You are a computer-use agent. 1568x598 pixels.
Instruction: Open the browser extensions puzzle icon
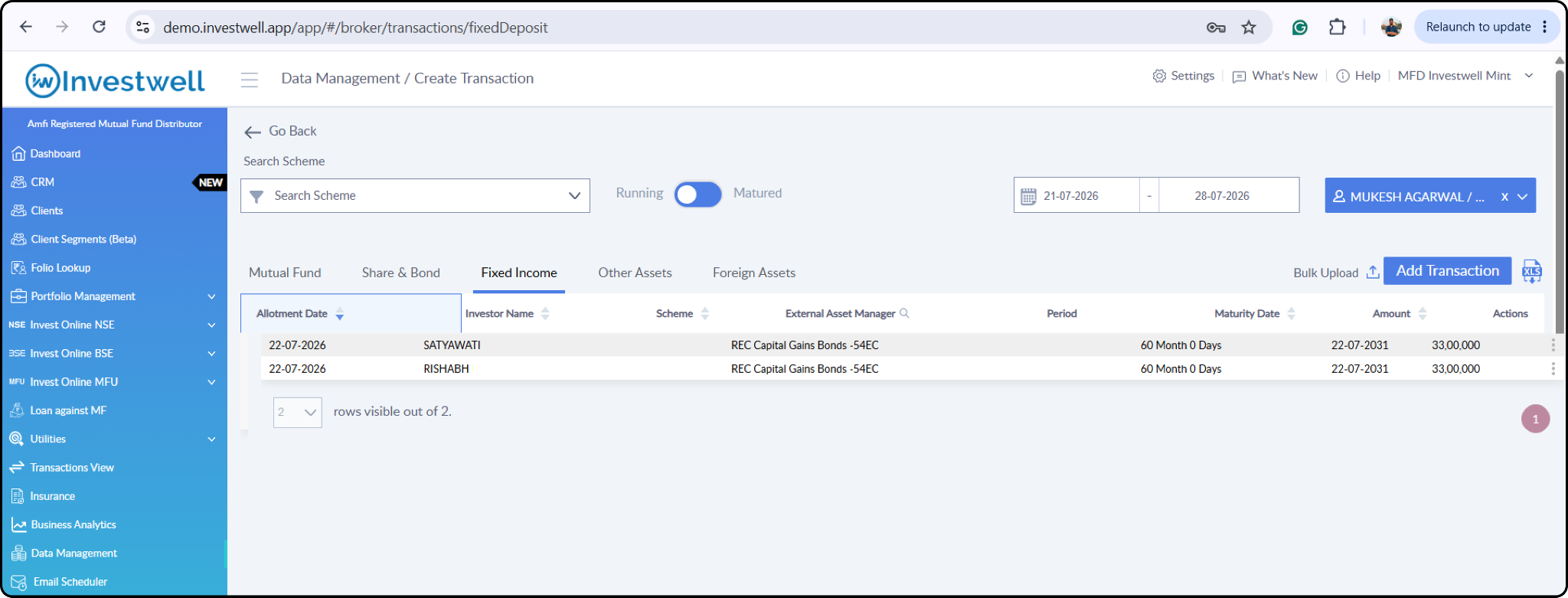(x=1337, y=27)
